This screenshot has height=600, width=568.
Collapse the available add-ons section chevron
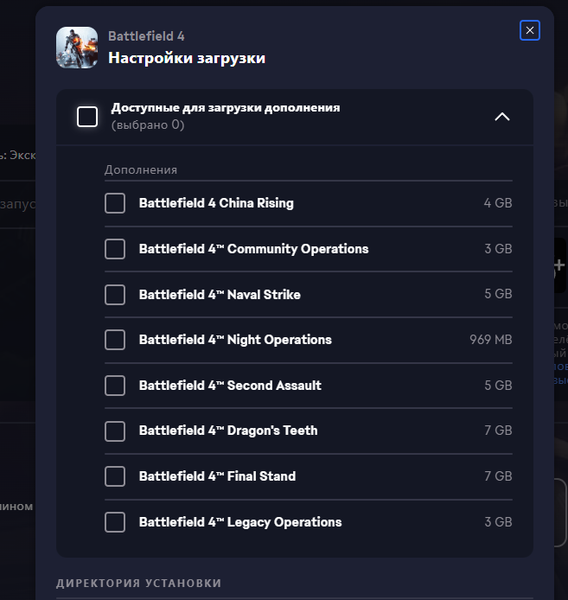click(x=502, y=117)
